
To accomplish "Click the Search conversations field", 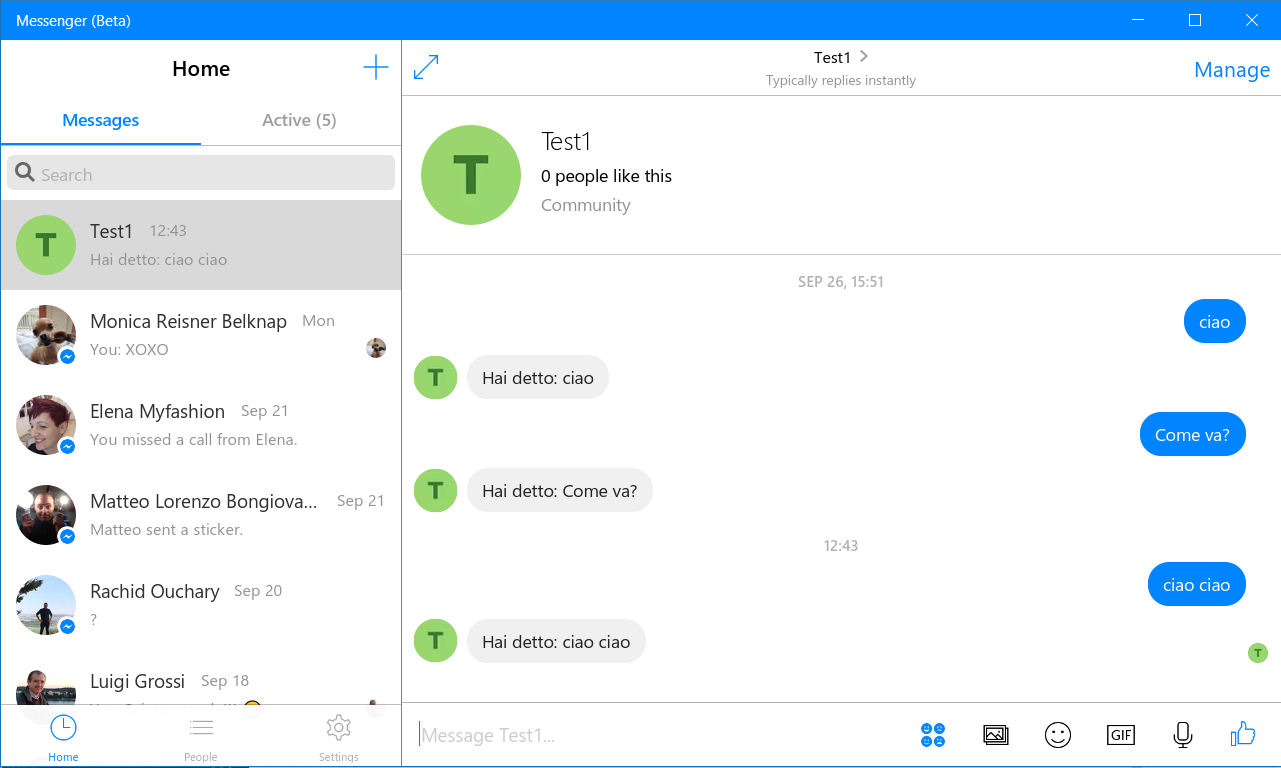I will click(x=201, y=174).
